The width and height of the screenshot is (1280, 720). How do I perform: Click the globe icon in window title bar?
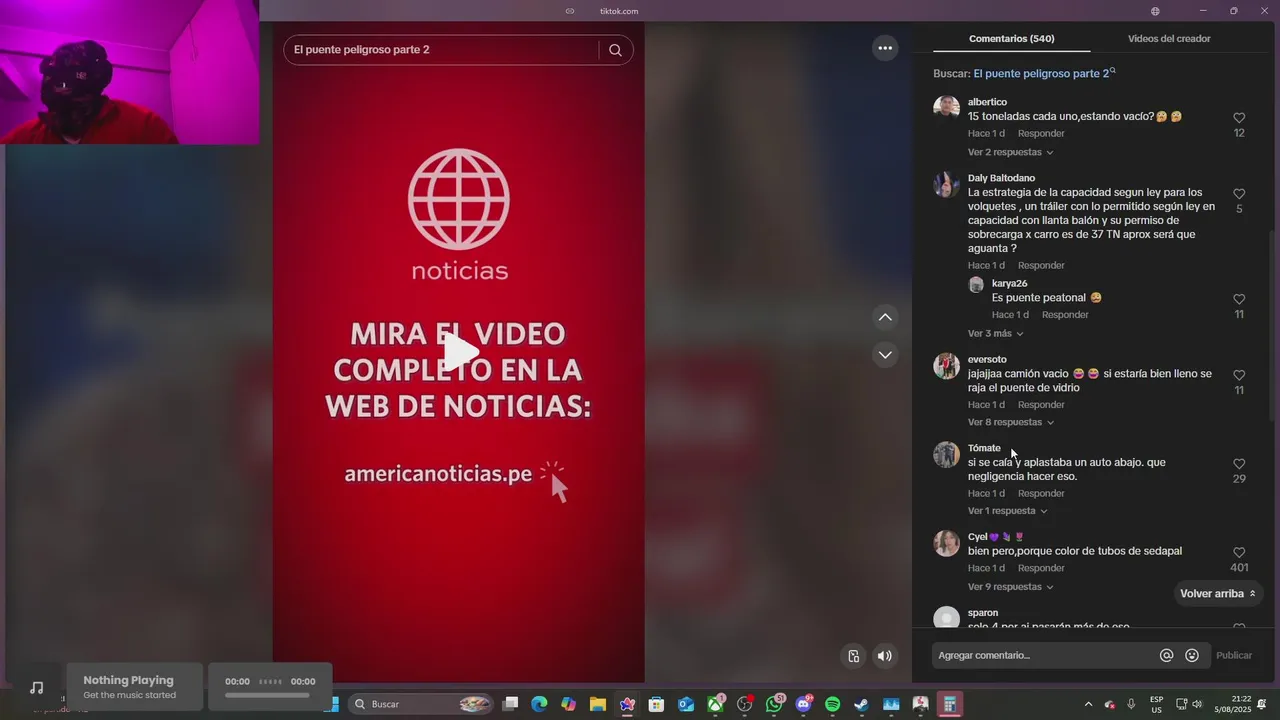1155,11
